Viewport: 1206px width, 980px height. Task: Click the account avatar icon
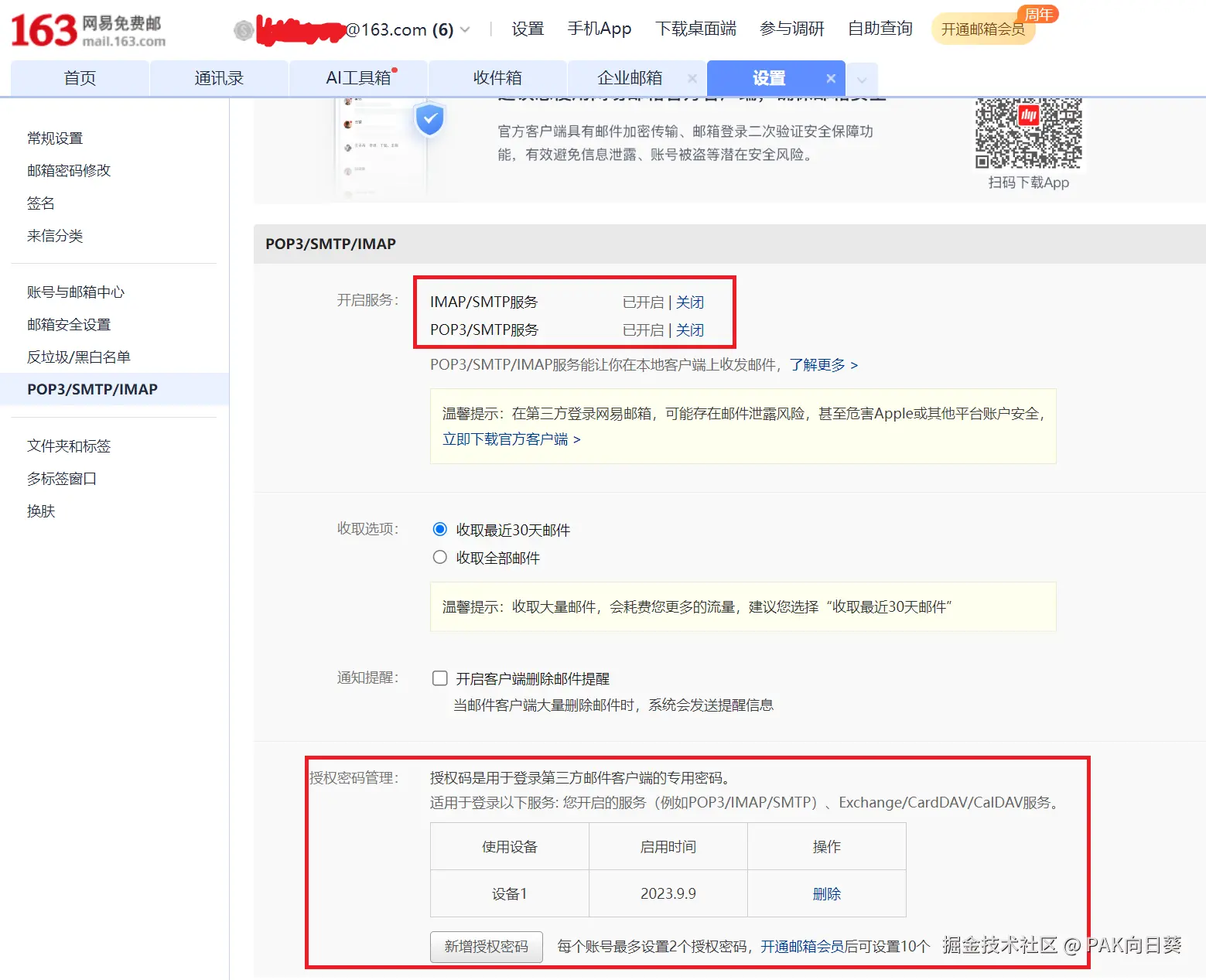click(x=244, y=30)
